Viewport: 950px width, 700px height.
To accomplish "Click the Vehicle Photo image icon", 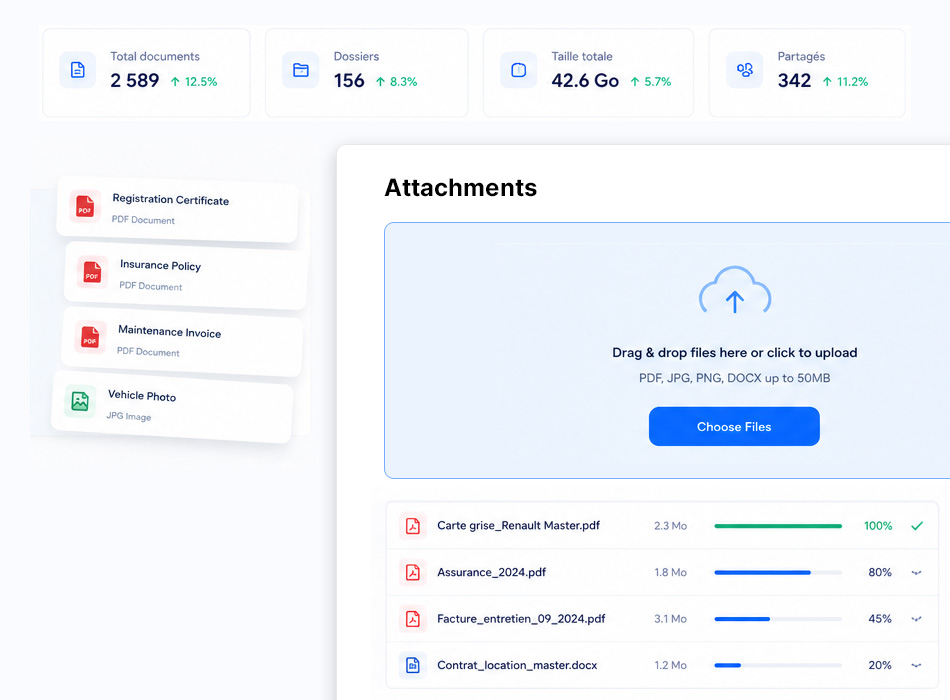I will click(x=80, y=401).
